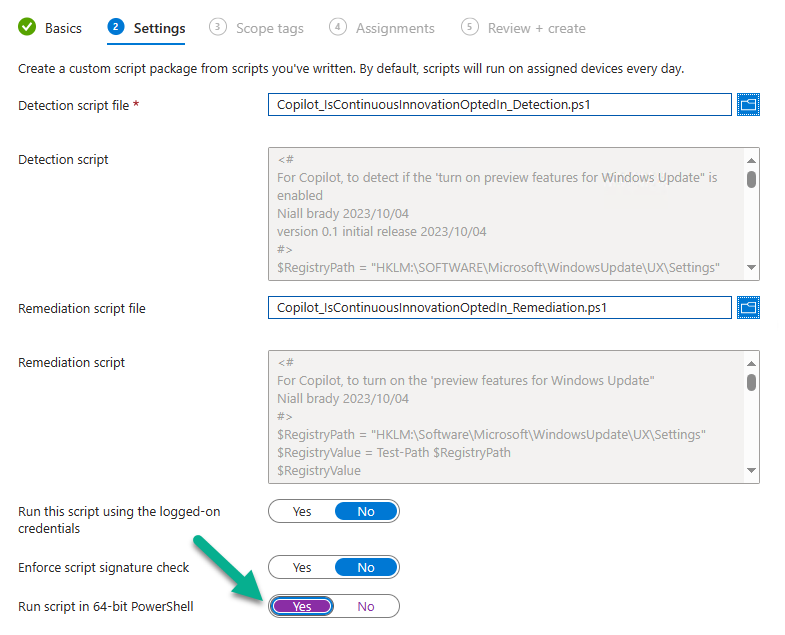Select No for 64-bit PowerShell
Screen dimensions: 785x635
[x=366, y=606]
